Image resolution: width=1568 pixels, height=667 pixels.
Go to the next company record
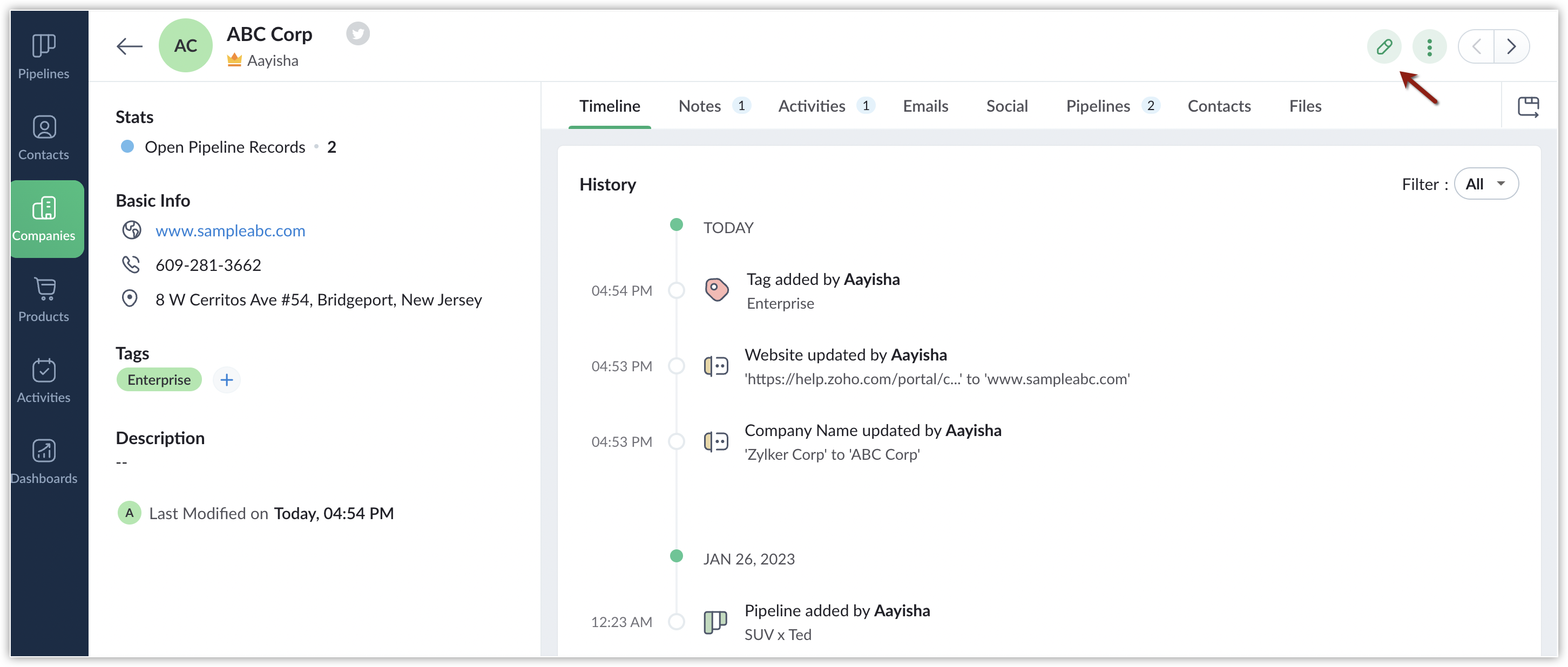pos(1511,47)
